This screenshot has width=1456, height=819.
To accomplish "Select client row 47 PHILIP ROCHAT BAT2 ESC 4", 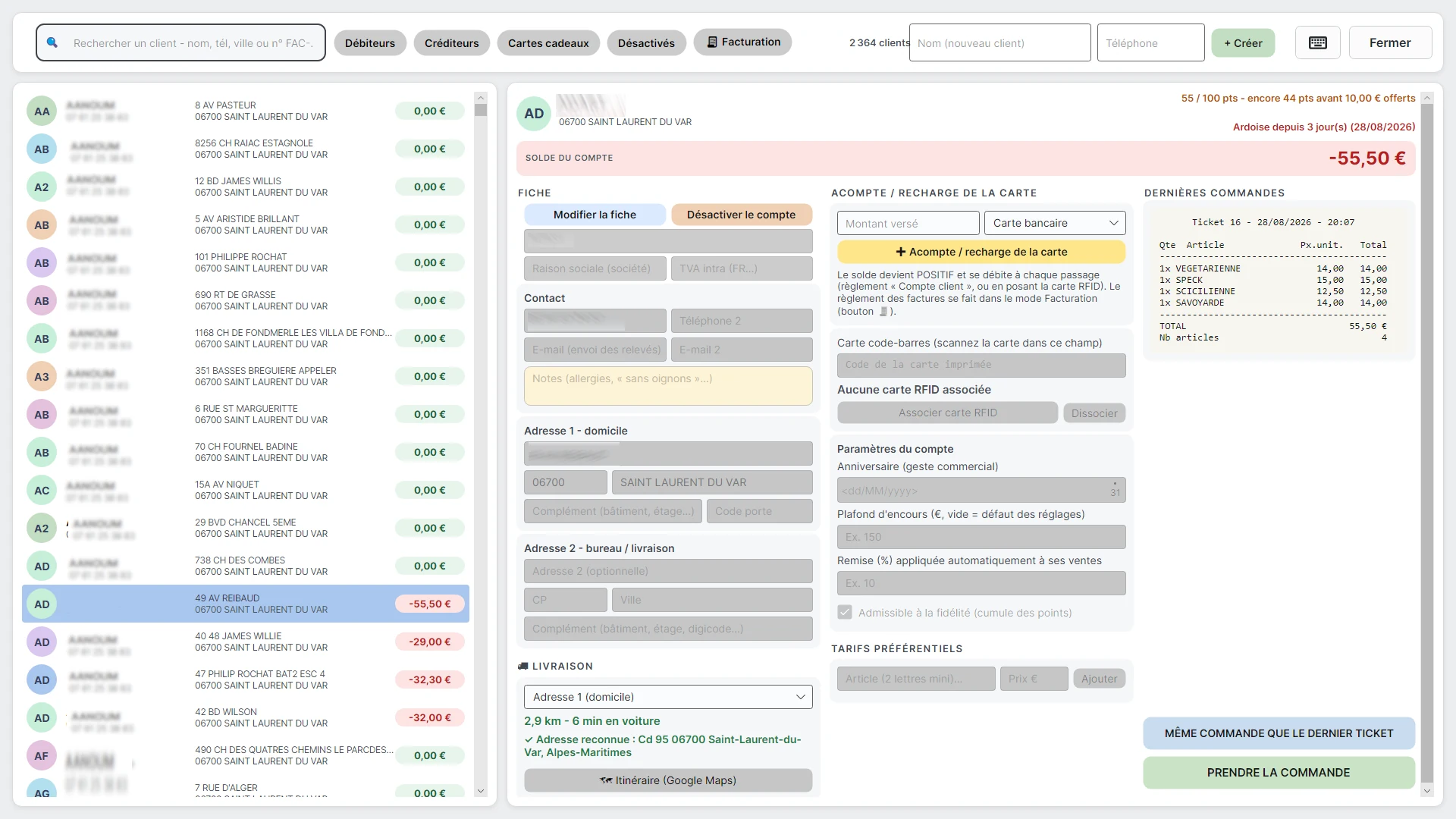I will tap(246, 679).
